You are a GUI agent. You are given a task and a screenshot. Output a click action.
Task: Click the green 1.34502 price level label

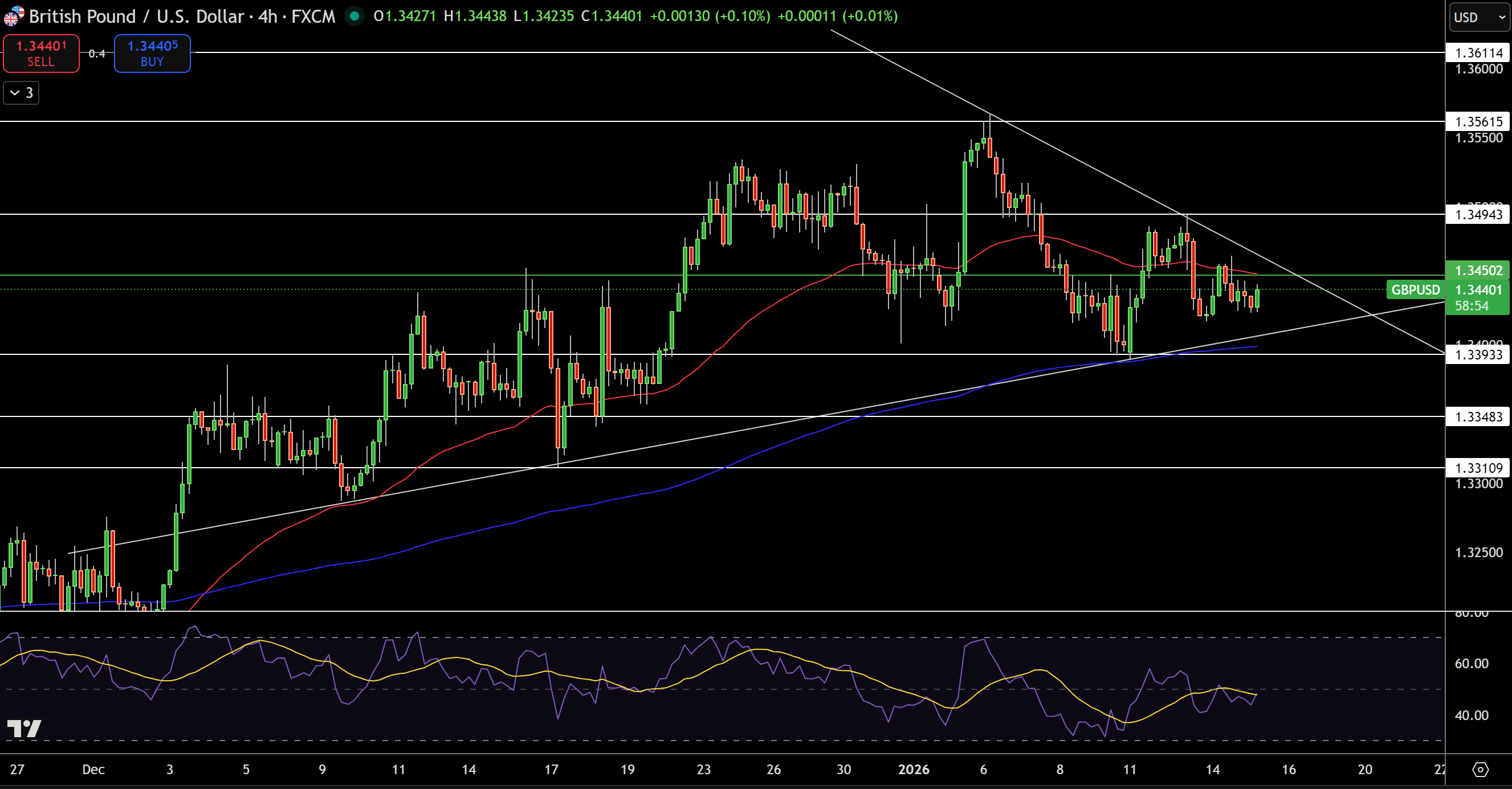coord(1478,271)
